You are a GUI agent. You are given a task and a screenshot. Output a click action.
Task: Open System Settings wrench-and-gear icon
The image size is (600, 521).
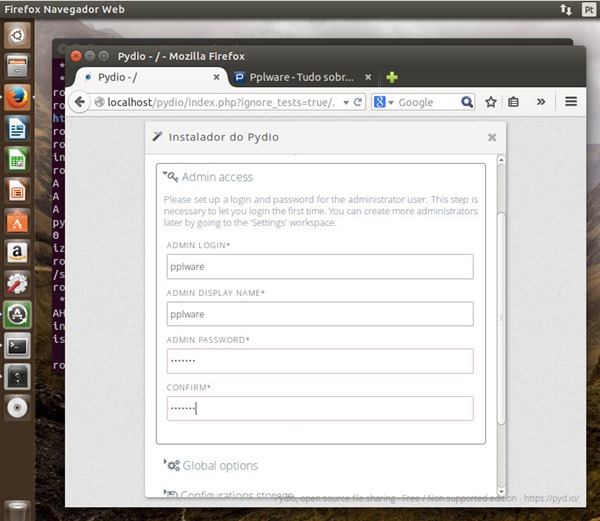17,284
